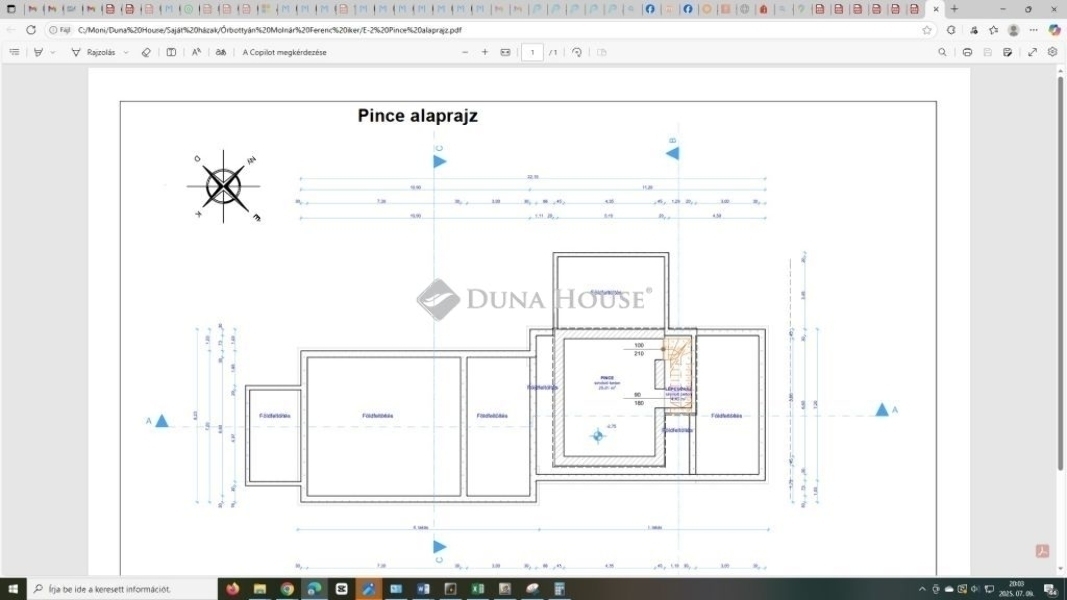
Task: Open the PDF table of contents panel
Action: pyautogui.click(x=14, y=52)
